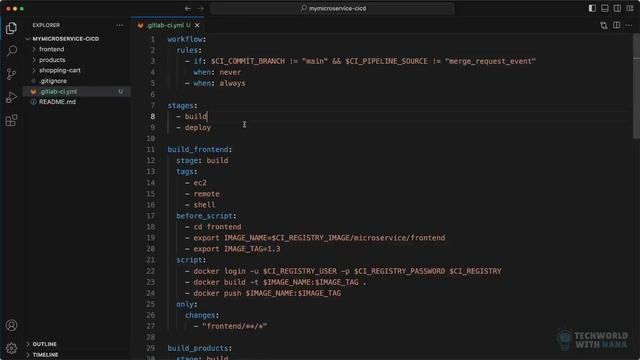
Task: Click 'changes:' on line 26
Action: pos(202,315)
